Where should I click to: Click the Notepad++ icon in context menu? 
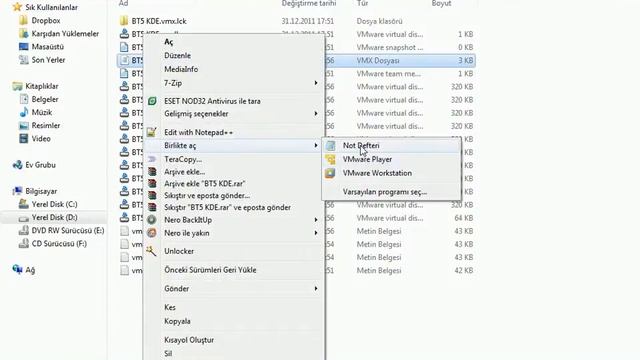151,132
